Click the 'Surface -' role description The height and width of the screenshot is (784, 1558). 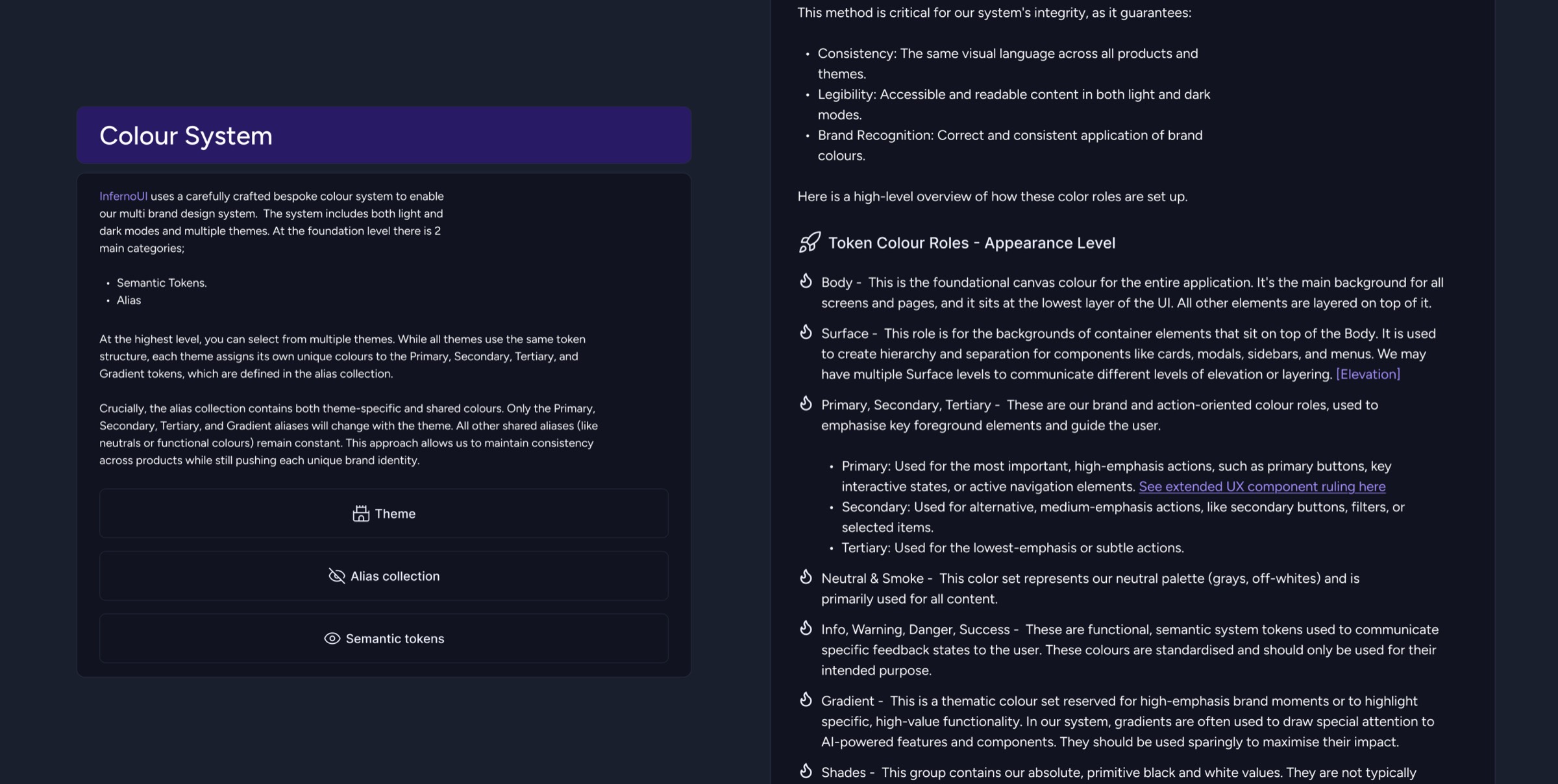coord(1128,354)
